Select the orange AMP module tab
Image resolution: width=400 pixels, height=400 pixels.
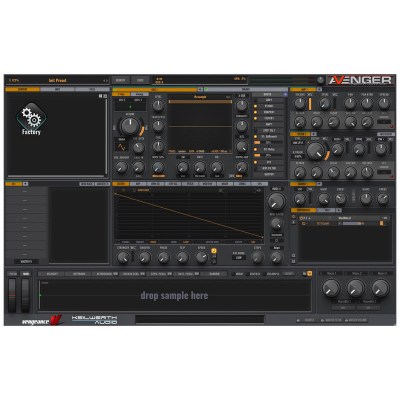(x=303, y=90)
